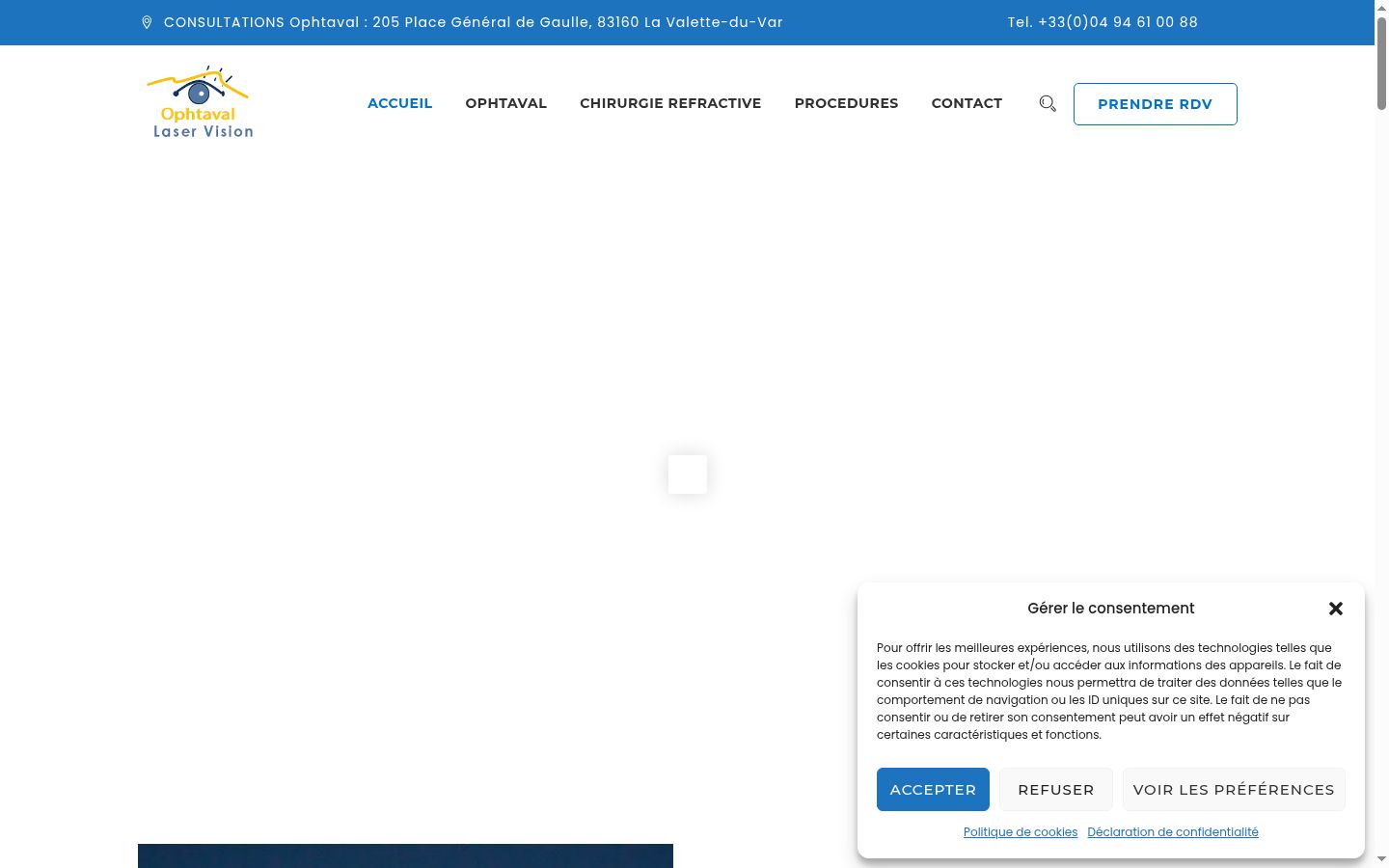The width and height of the screenshot is (1389, 868).
Task: Click the page vertical scrollbar thumb
Action: 1381,63
